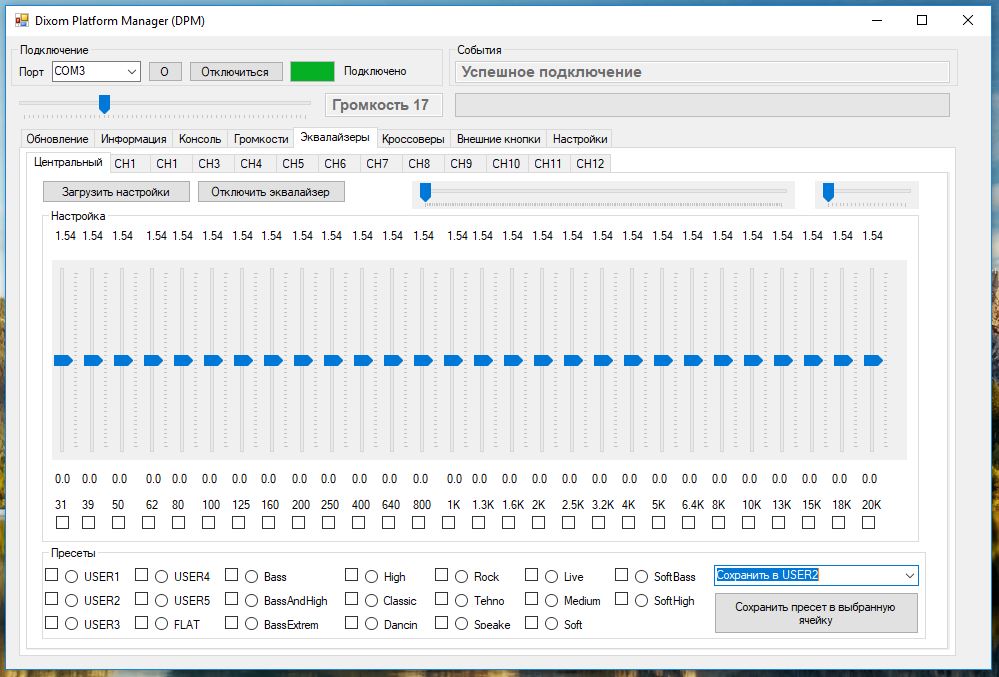Screen dimensions: 999x677
Task: Click "Загрузить настройки" button
Action: [116, 192]
